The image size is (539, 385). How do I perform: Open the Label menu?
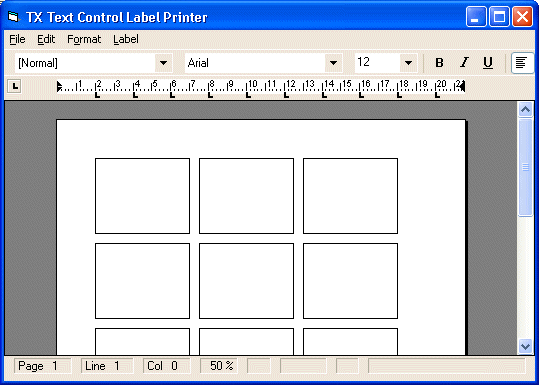pyautogui.click(x=126, y=39)
